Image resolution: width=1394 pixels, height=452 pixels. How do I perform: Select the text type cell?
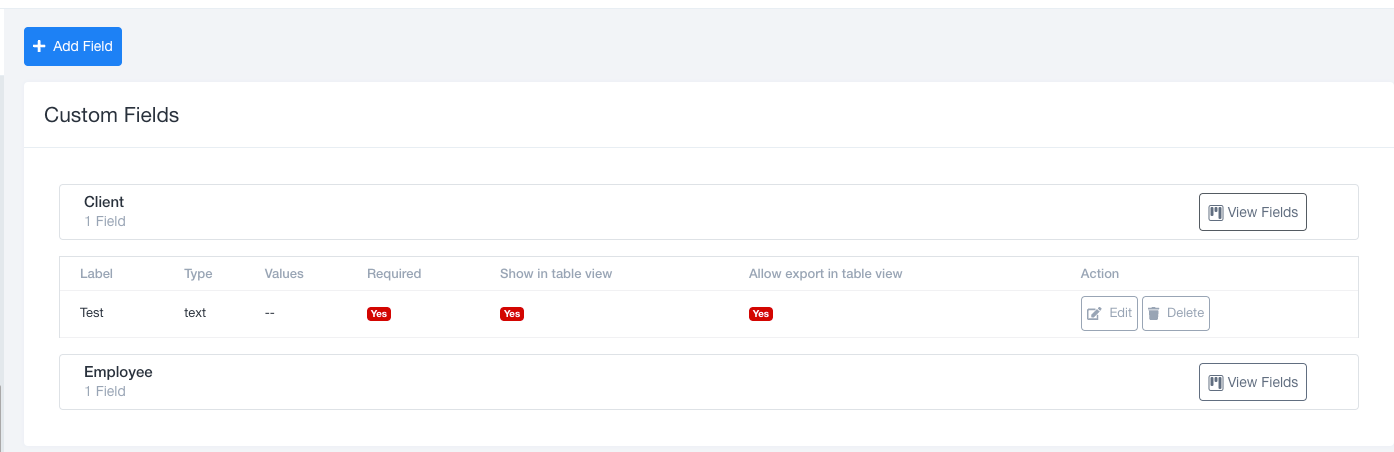pos(195,312)
